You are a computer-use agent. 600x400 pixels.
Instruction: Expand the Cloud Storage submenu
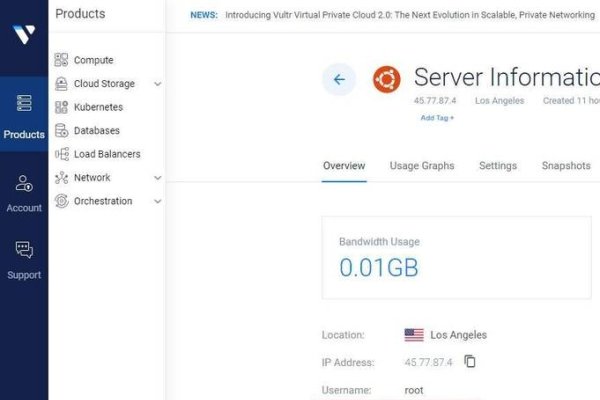click(157, 84)
